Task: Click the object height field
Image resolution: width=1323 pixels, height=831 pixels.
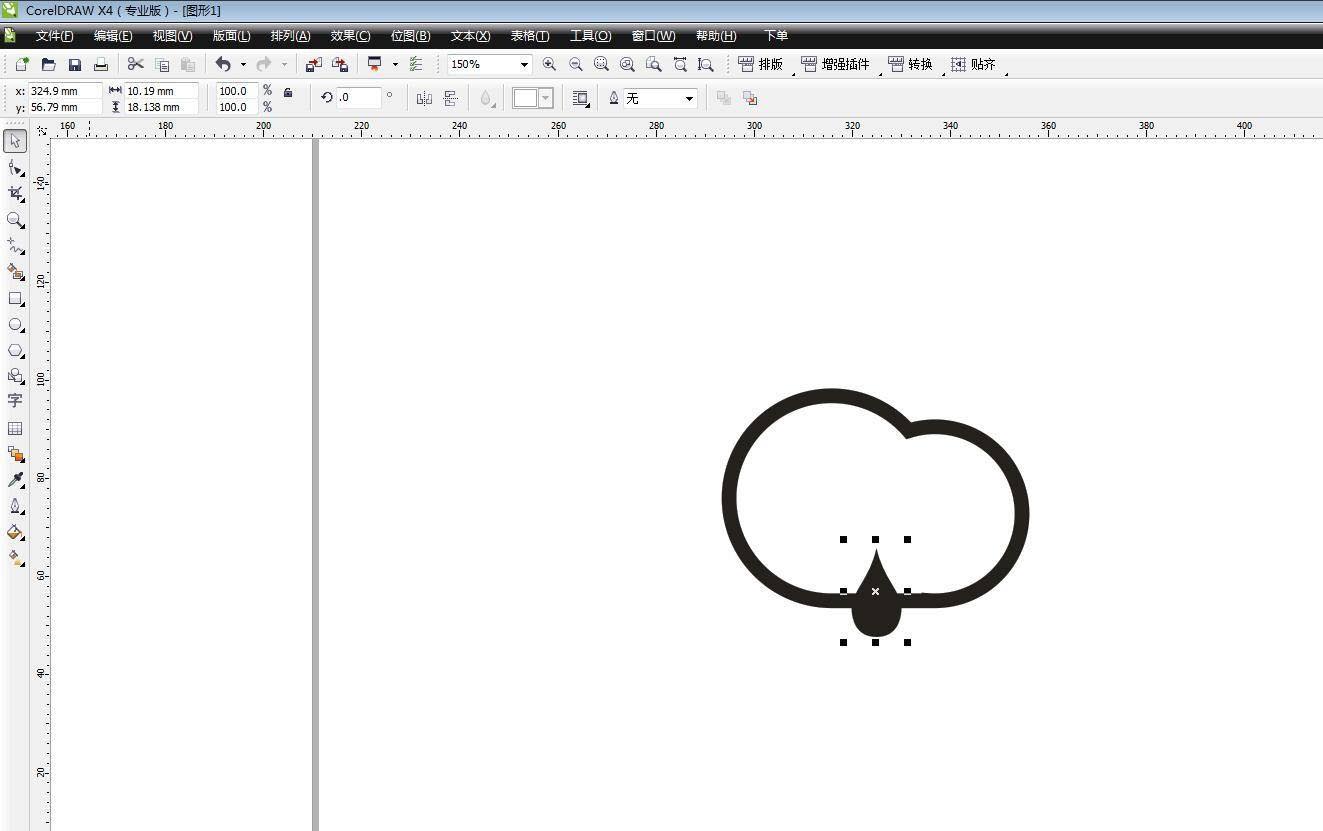Action: [x=161, y=107]
